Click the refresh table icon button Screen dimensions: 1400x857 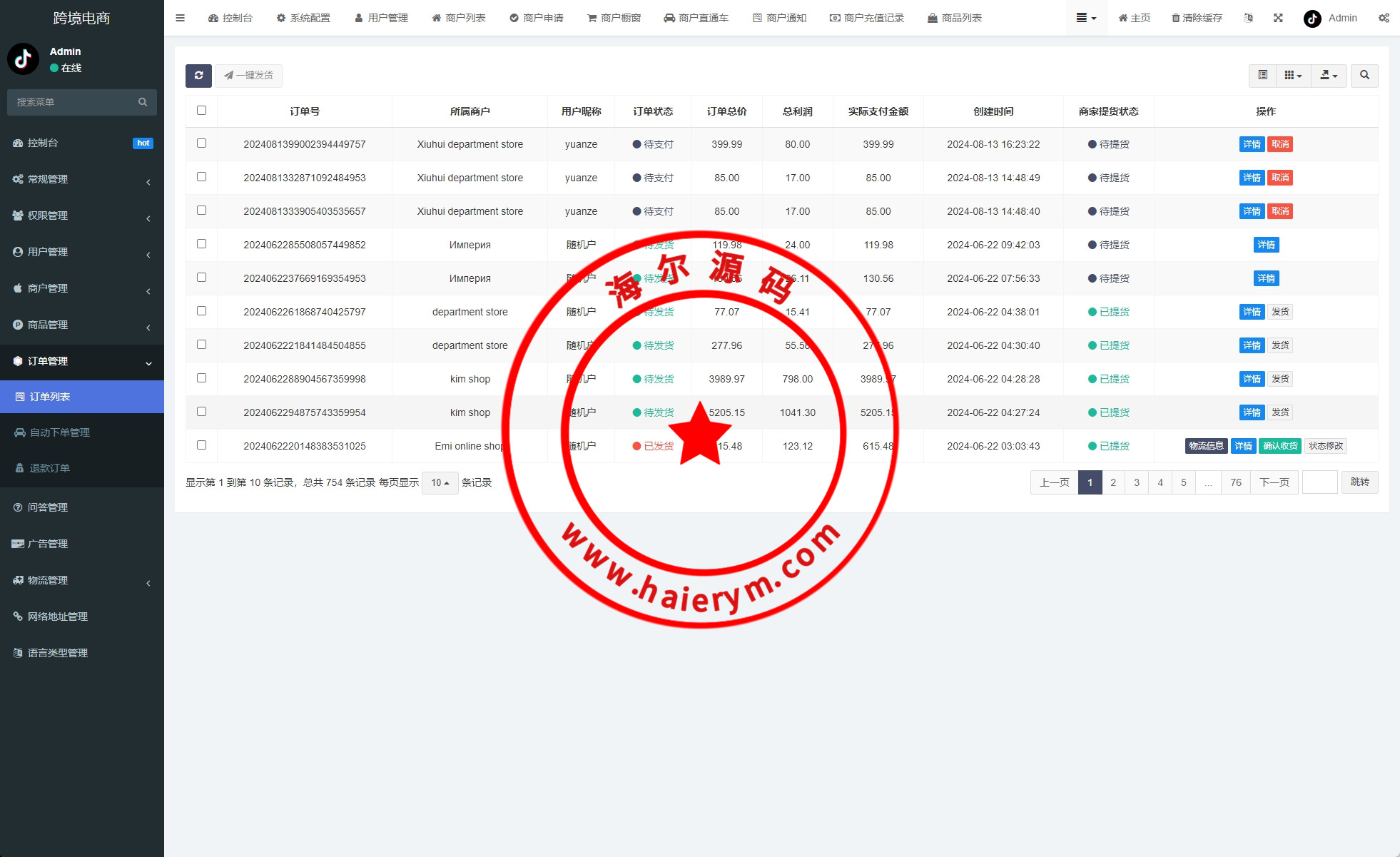[198, 76]
